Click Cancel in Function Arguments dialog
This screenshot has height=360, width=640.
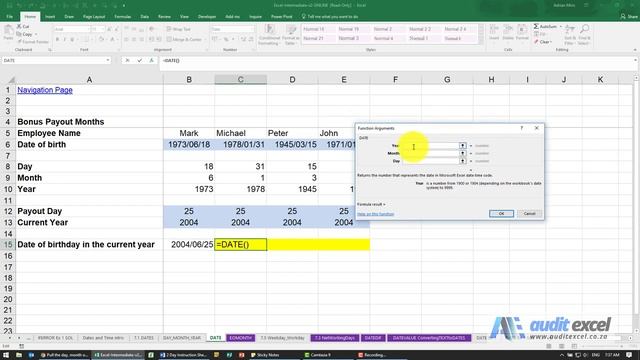(529, 213)
